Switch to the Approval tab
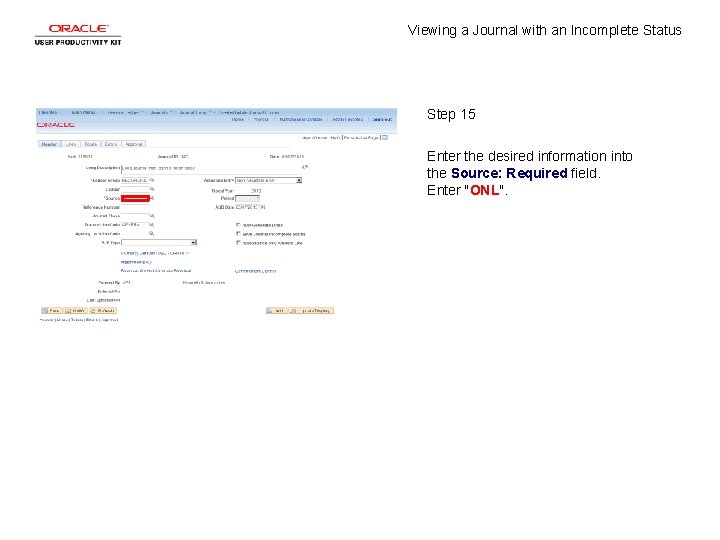This screenshot has width=720, height=540. 134,144
